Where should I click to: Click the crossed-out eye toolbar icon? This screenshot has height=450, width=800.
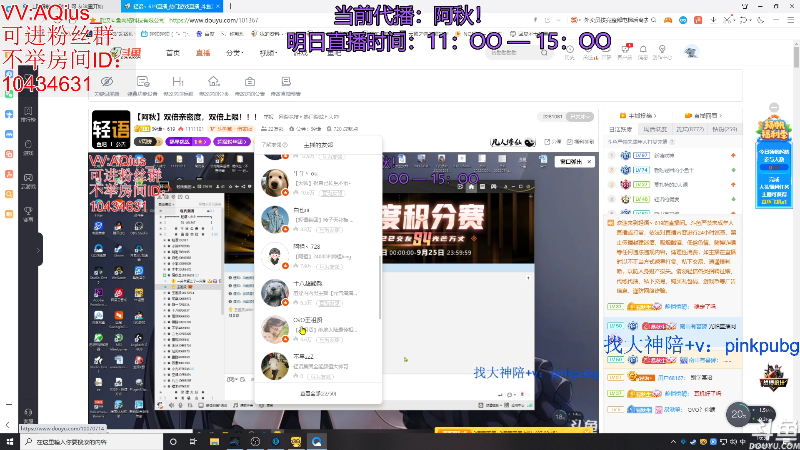point(107,82)
